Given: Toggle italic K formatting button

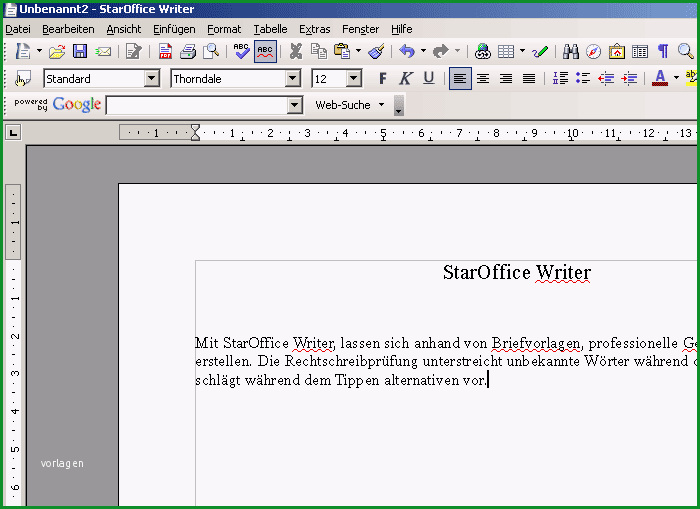Looking at the screenshot, I should (405, 79).
